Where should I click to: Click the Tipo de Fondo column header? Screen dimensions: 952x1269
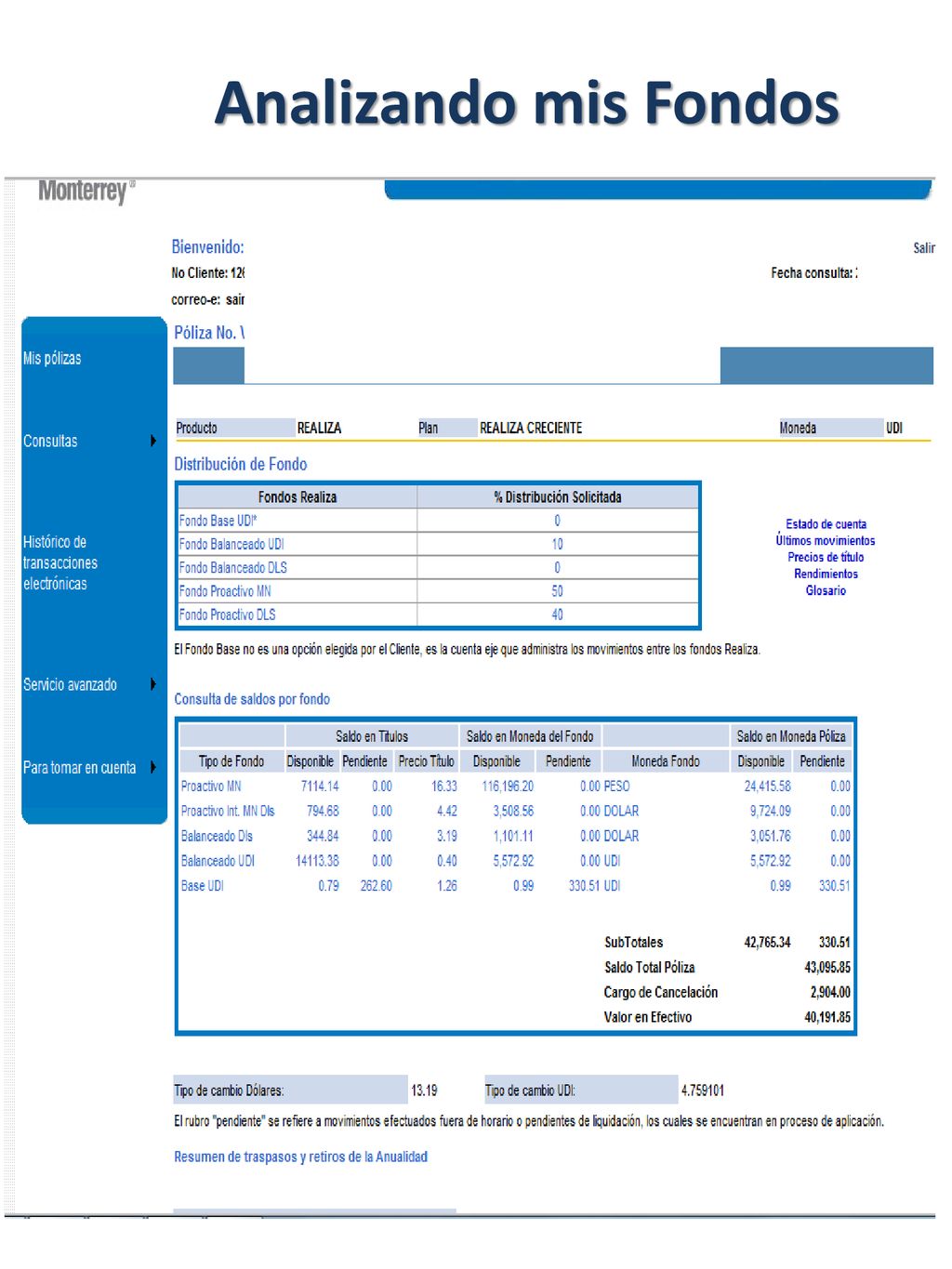[x=231, y=761]
